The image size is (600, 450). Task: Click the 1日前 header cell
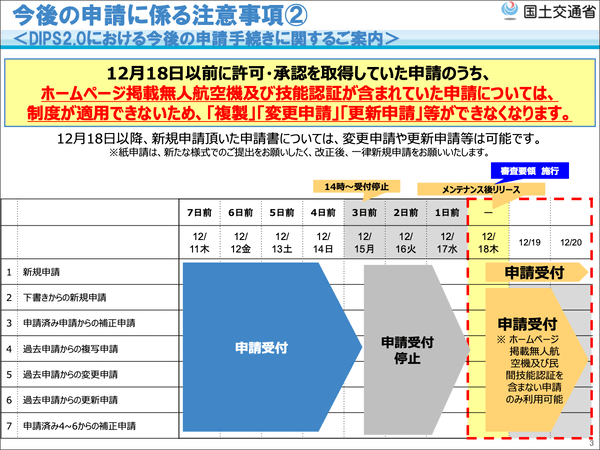click(x=447, y=212)
